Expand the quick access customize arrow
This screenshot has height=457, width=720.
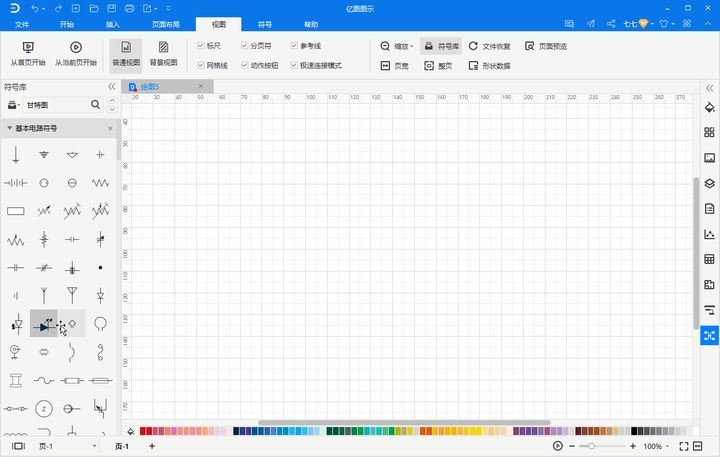169,9
